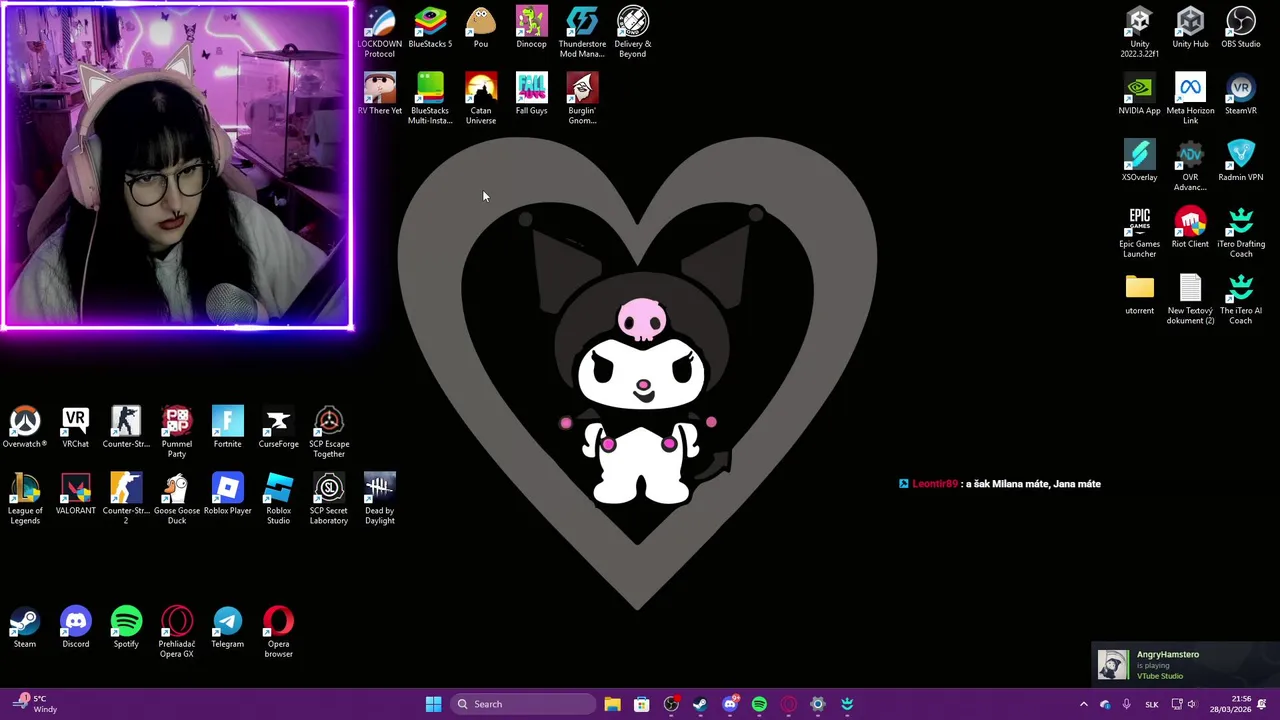Select the Counter-Strike 2 icon
Image resolution: width=1280 pixels, height=720 pixels.
[x=126, y=499]
